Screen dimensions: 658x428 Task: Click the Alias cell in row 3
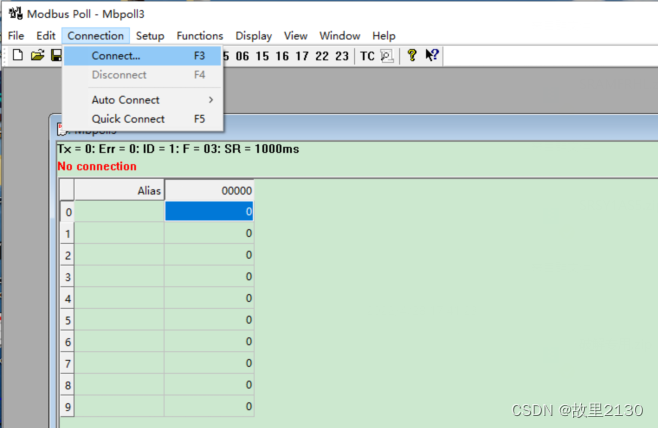pyautogui.click(x=120, y=277)
